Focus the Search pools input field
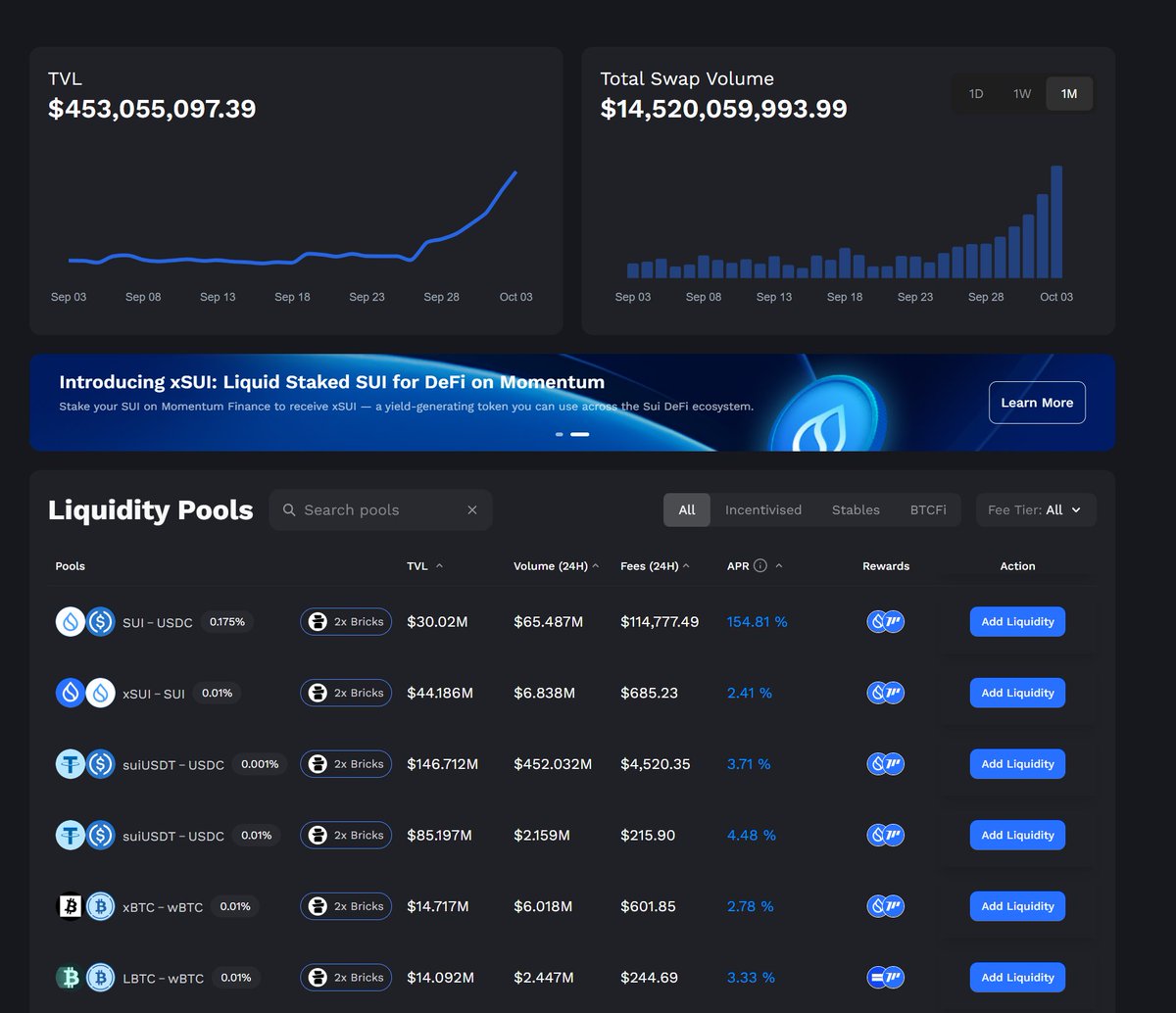The image size is (1176, 1013). coord(372,510)
